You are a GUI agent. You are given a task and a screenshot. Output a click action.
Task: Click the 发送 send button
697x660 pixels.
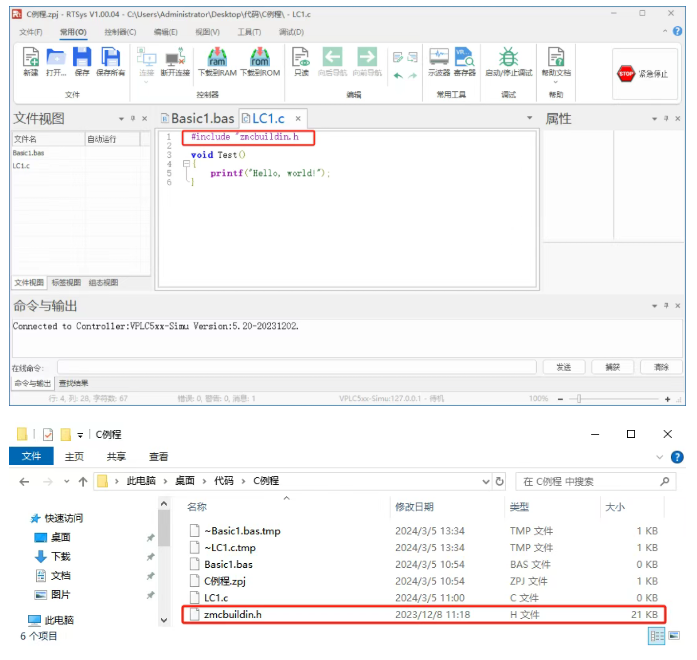click(563, 367)
